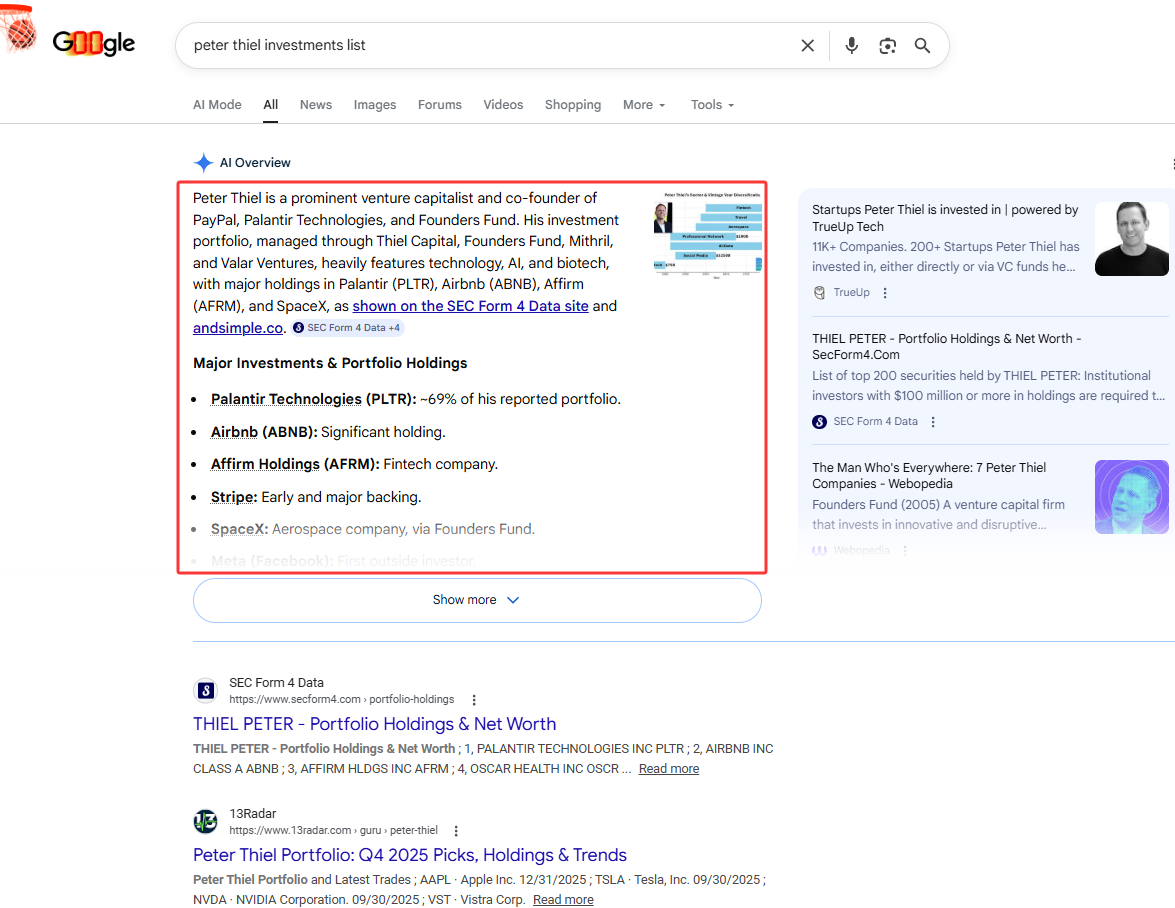This screenshot has width=1175, height=908.
Task: Click Palantir Technologies (PLTR) term
Action: [x=313, y=399]
